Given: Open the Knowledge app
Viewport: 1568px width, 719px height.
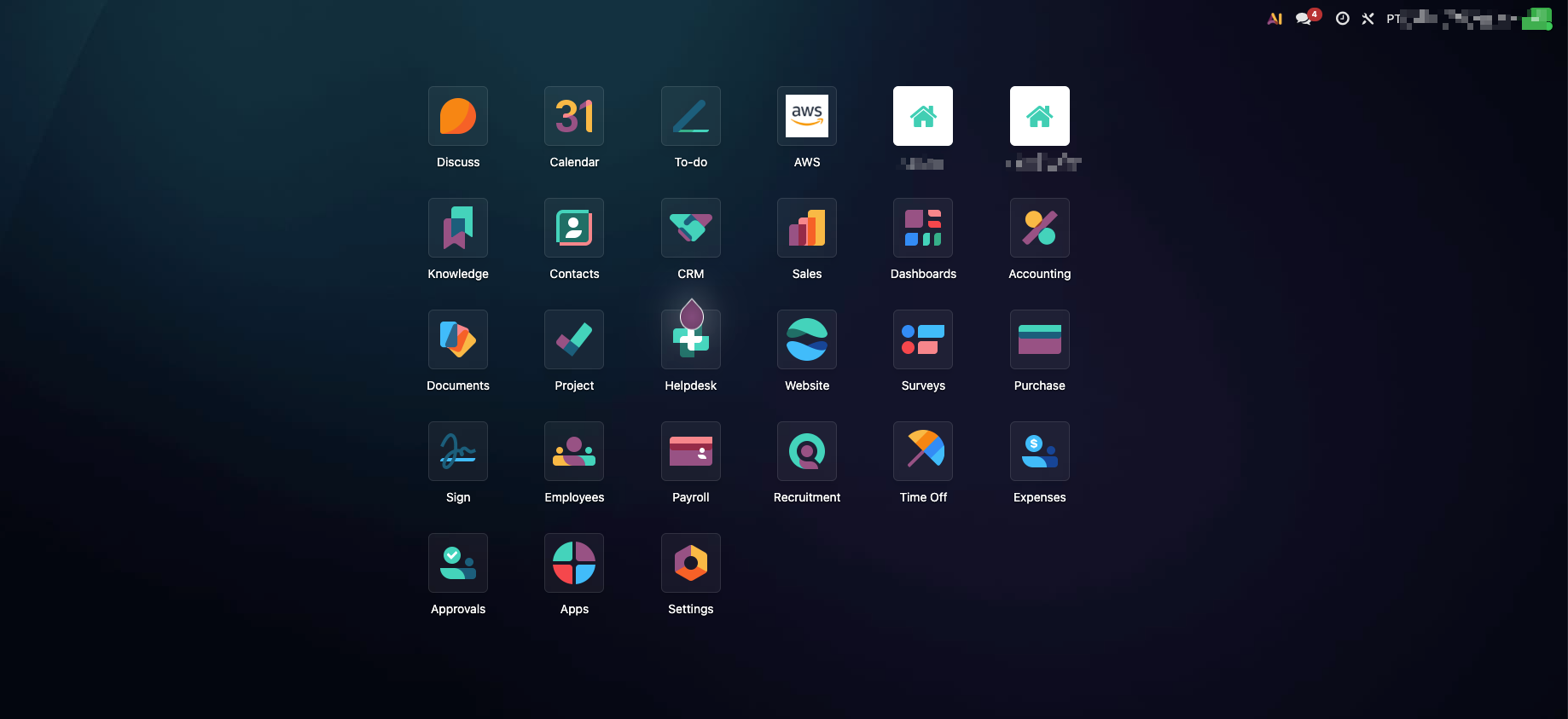Looking at the screenshot, I should pyautogui.click(x=458, y=228).
